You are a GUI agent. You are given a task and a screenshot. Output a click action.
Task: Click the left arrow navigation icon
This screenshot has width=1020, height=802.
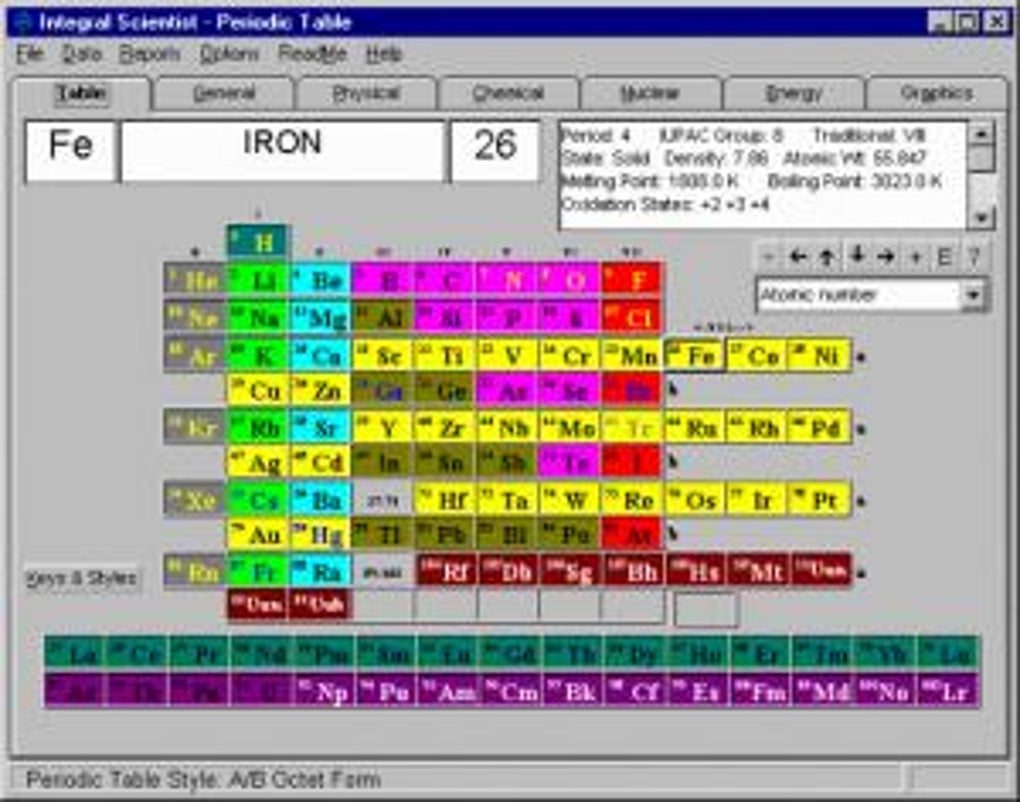[797, 255]
